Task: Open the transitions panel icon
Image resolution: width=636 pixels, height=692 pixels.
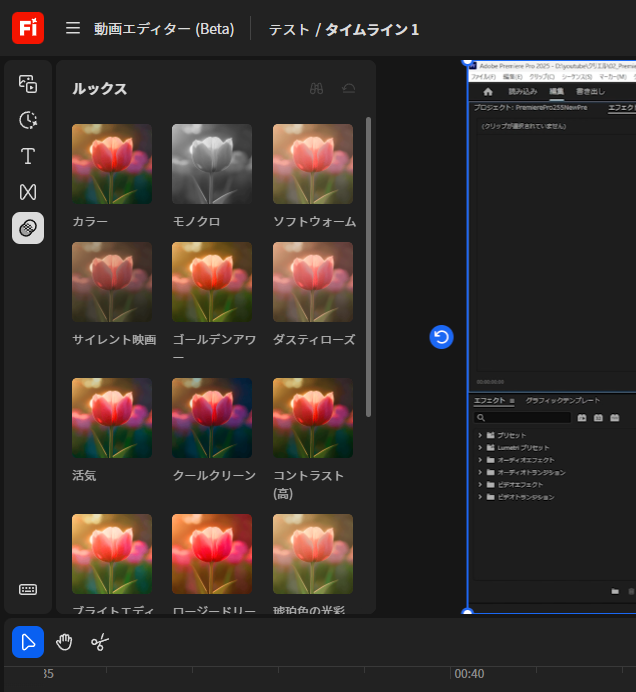Action: [x=28, y=192]
